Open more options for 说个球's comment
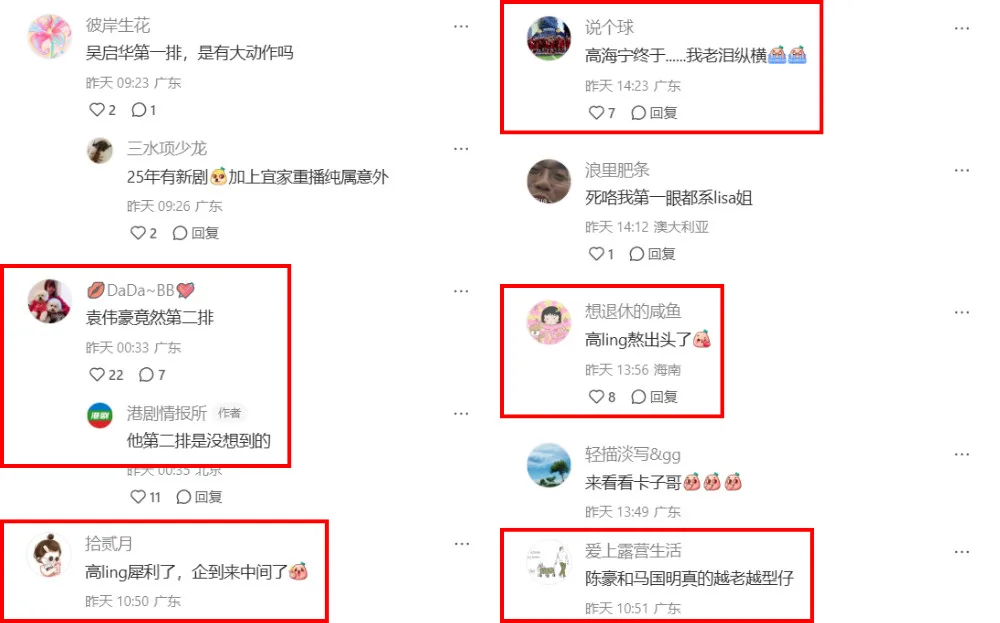This screenshot has width=1000, height=623. point(962,29)
